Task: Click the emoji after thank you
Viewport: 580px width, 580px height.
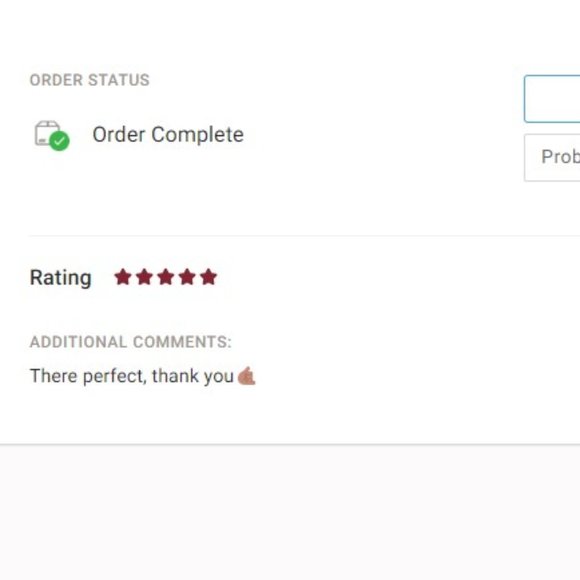Action: [246, 376]
